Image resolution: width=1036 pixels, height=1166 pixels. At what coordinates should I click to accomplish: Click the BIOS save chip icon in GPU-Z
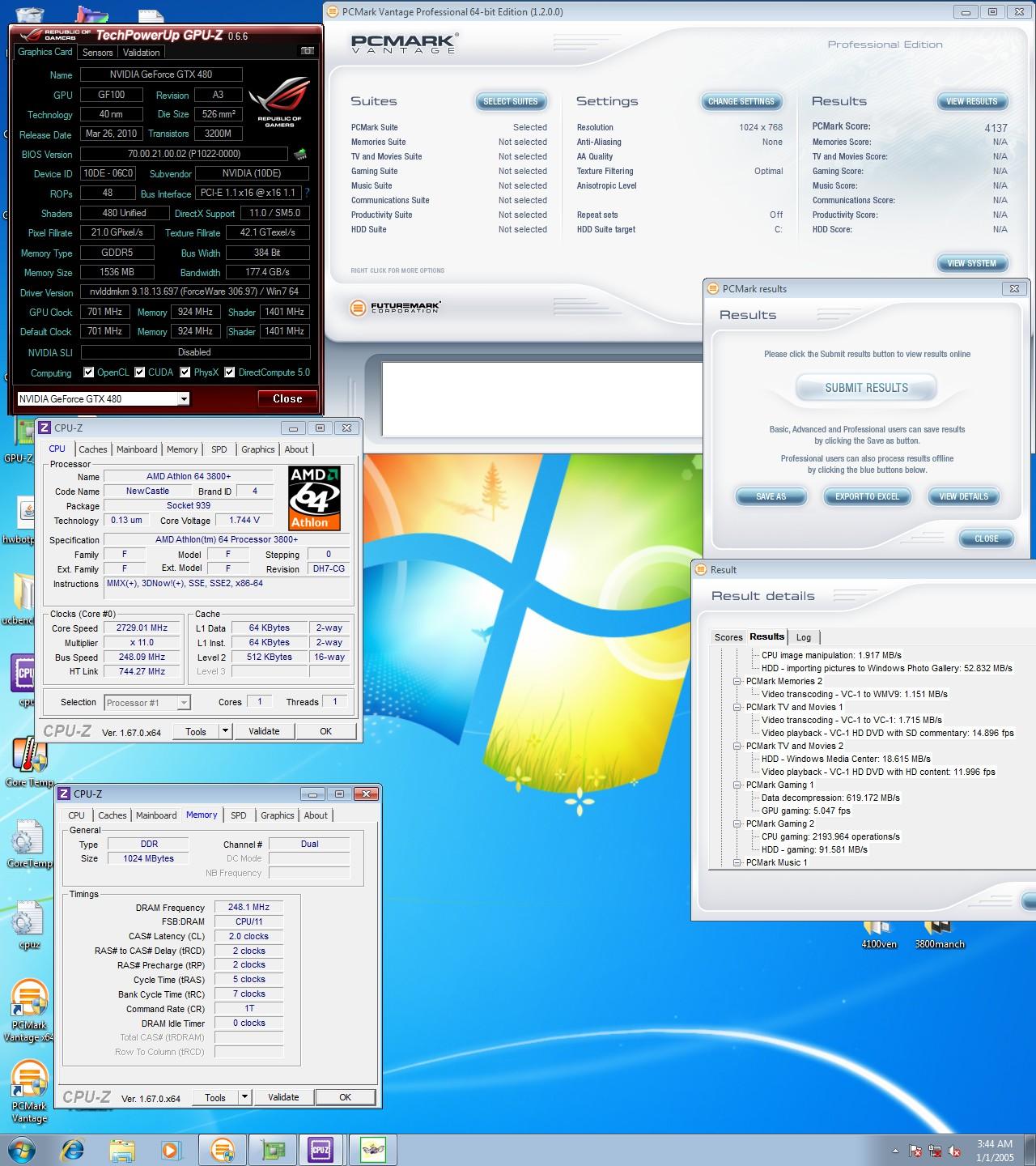(299, 154)
